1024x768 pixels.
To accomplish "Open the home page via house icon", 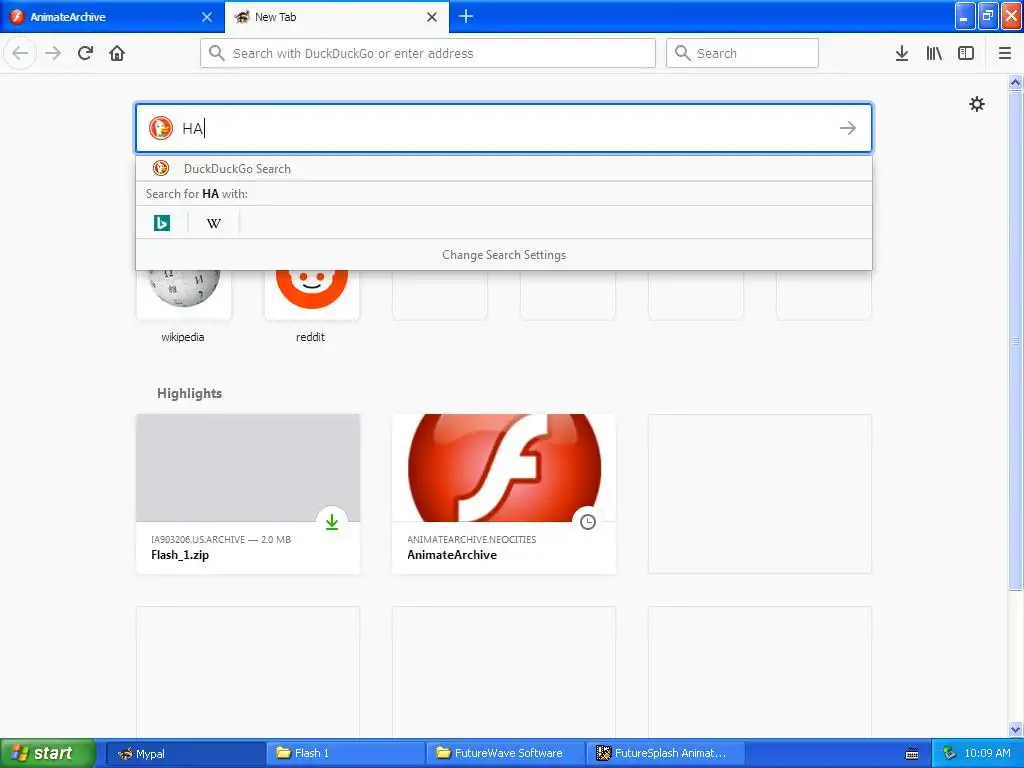I will [117, 53].
